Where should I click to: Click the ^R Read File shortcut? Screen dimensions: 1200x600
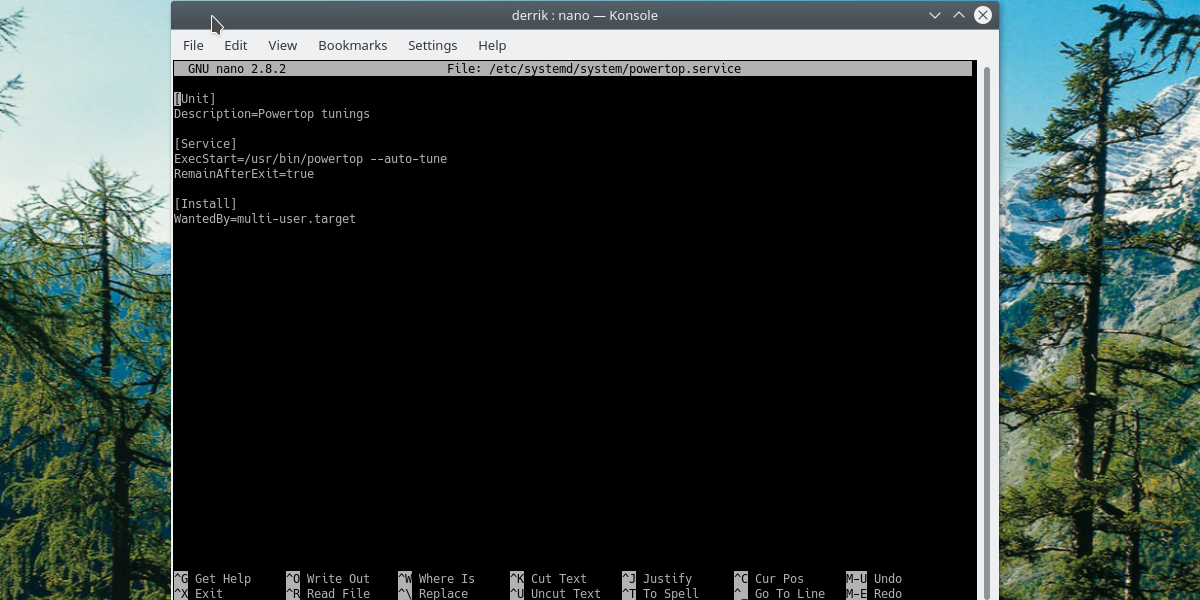point(328,593)
